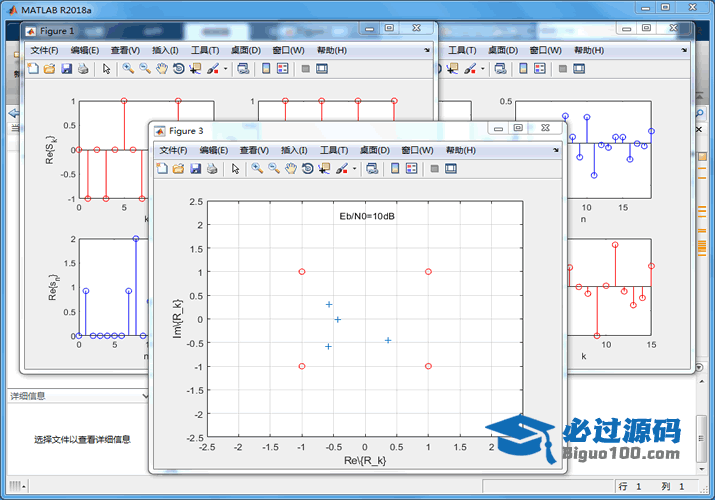The height and width of the screenshot is (500, 715).
Task: Click Link Plot icon in Figure 1 toolbar
Action: point(243,69)
